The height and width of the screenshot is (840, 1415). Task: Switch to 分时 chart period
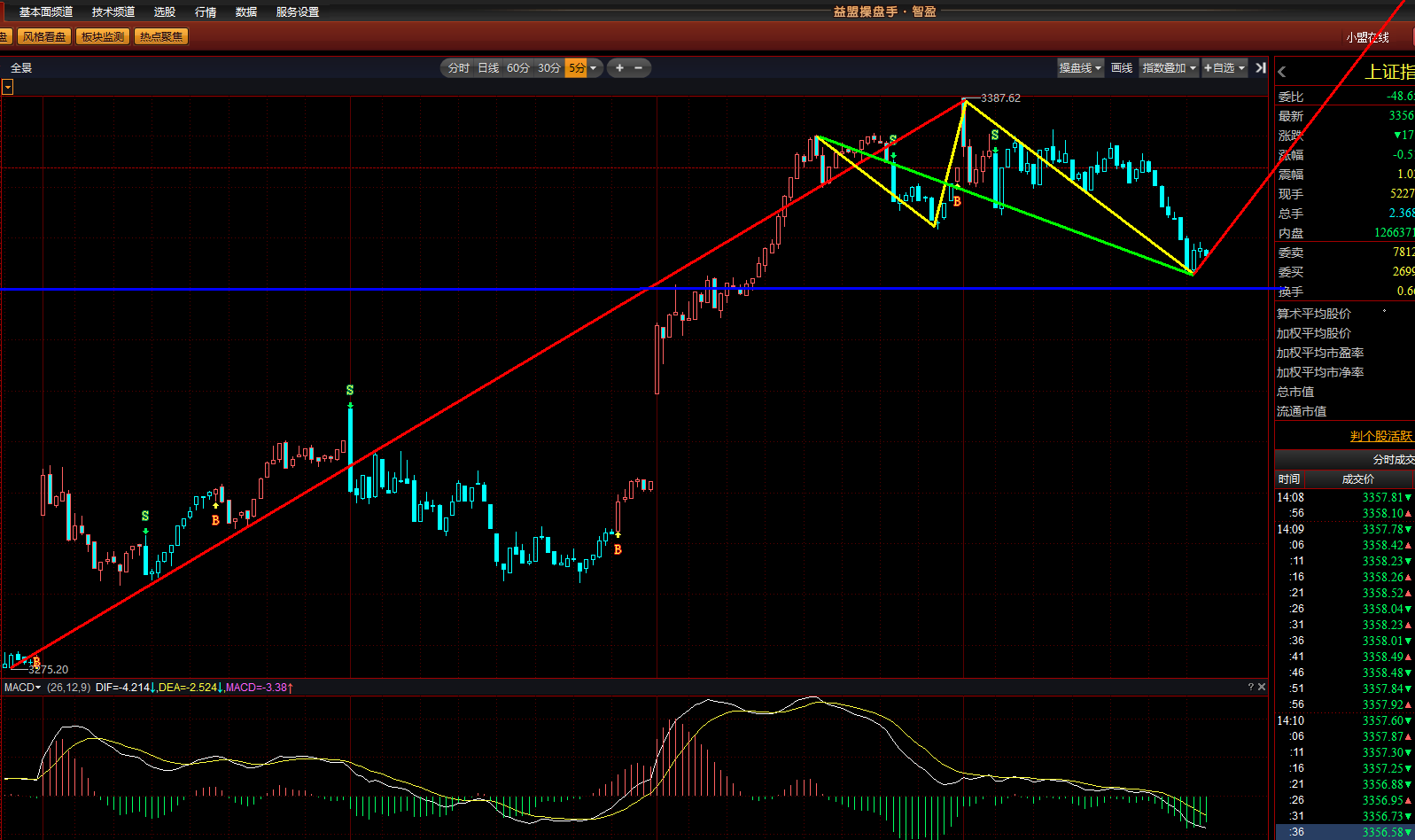458,67
